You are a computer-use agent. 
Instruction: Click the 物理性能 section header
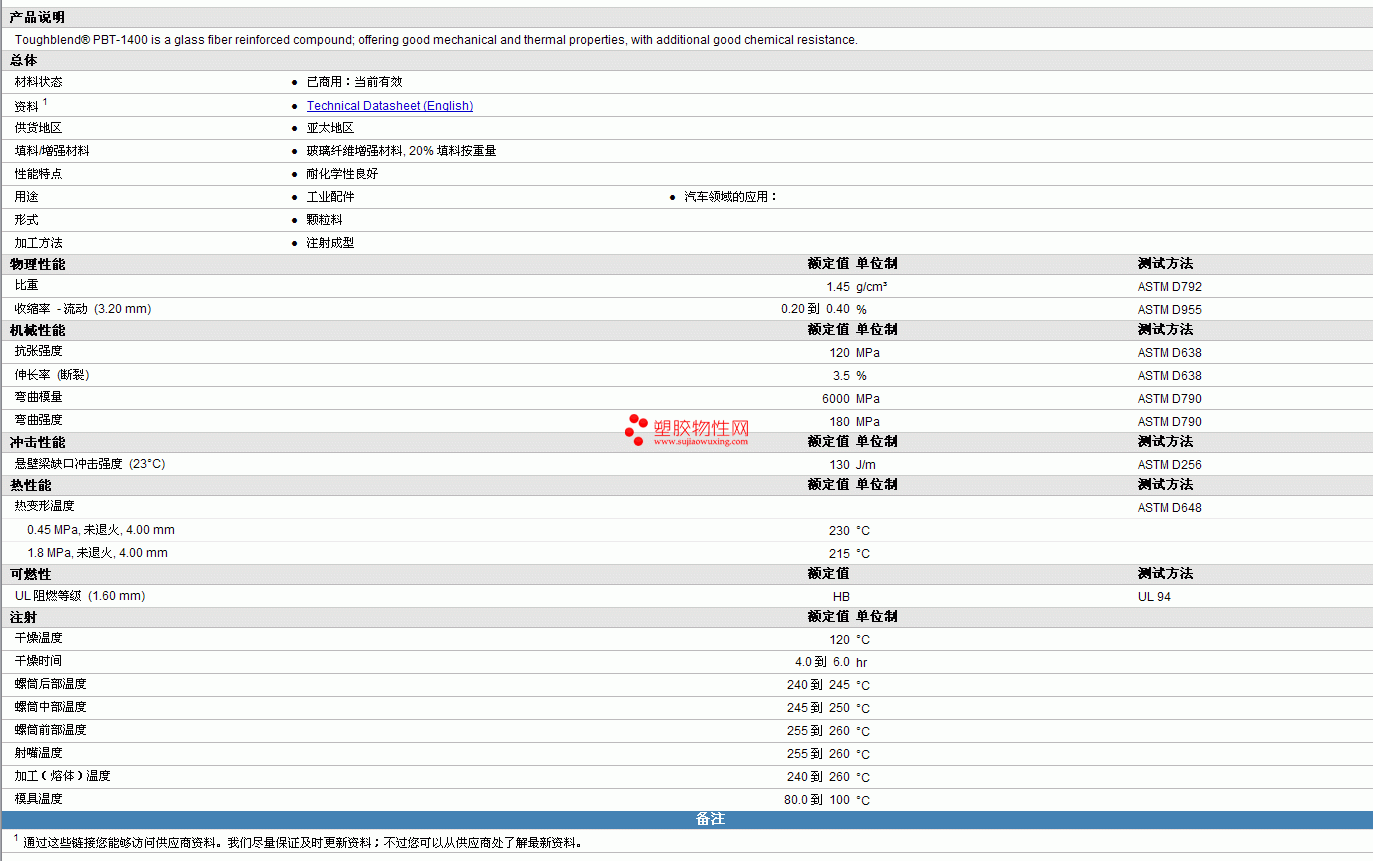tap(37, 264)
